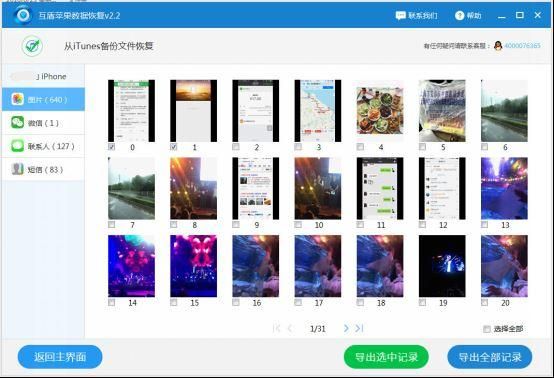Image resolution: width=554 pixels, height=378 pixels.
Task: Close the recovery app window
Action: (538, 15)
